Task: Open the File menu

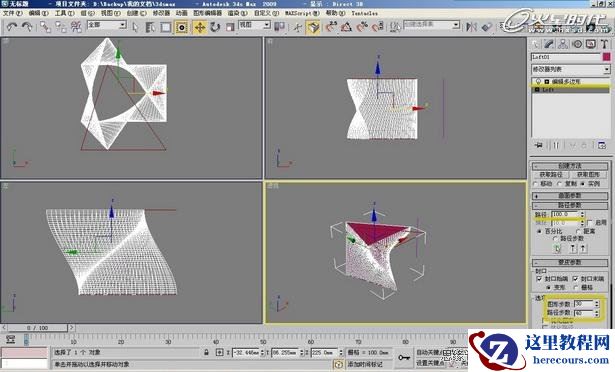Action: click(13, 13)
